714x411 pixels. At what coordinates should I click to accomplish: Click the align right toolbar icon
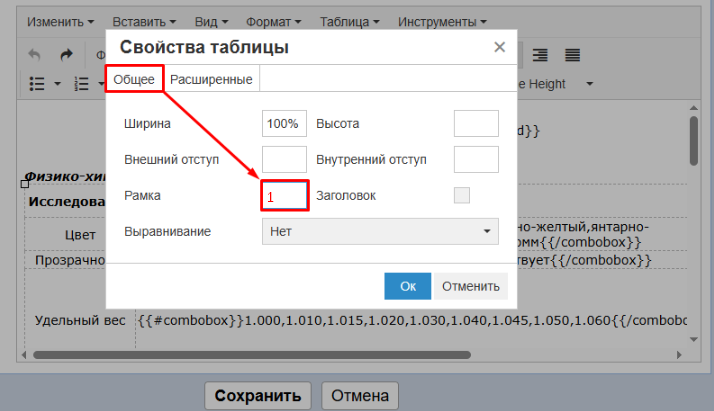click(541, 55)
